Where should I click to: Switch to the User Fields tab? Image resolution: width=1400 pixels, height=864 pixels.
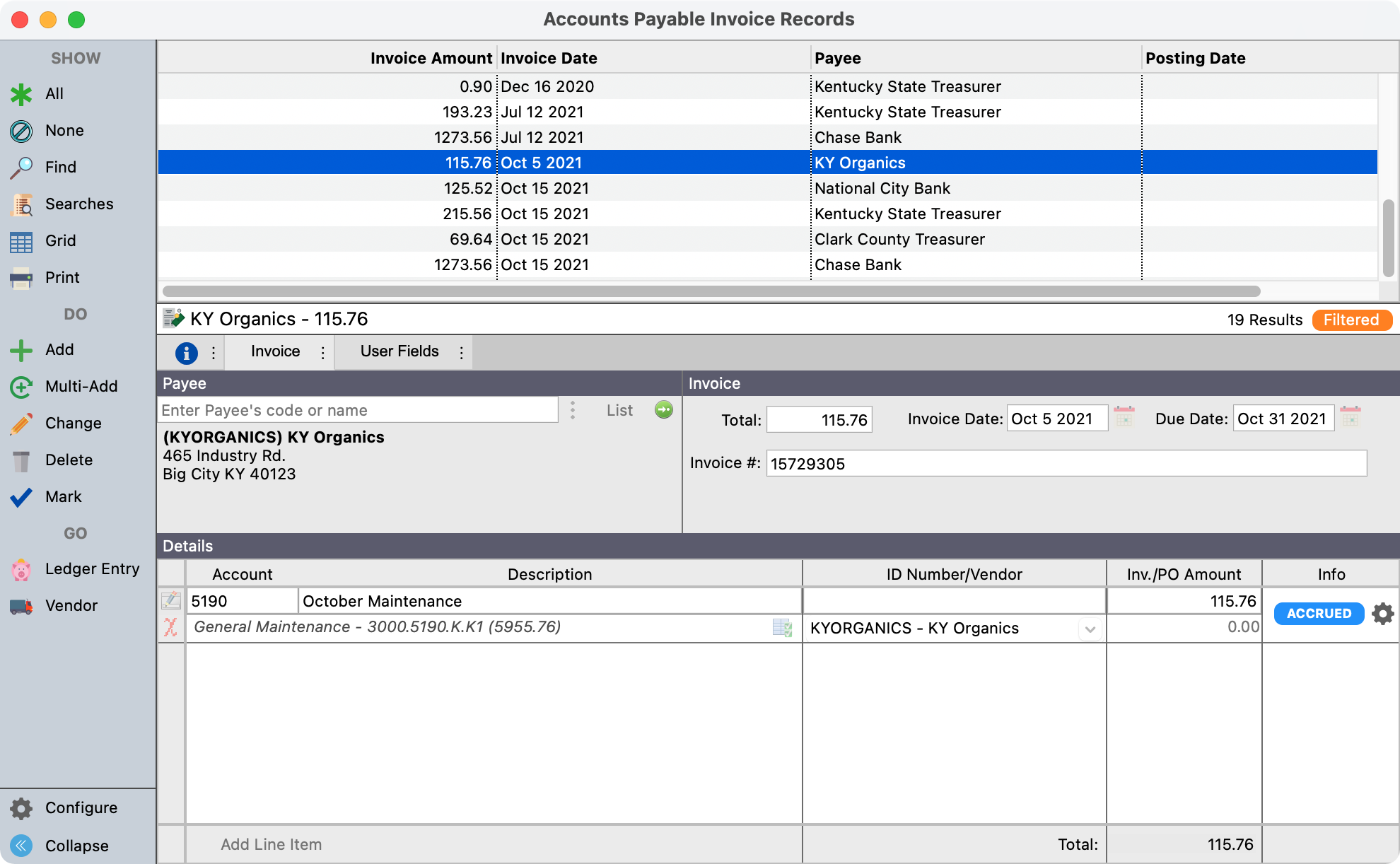399,351
